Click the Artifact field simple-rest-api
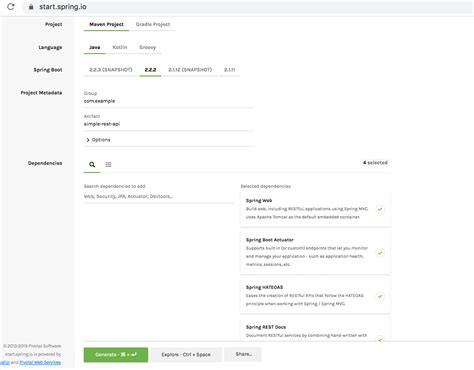The height and width of the screenshot is (370, 474). click(x=169, y=124)
